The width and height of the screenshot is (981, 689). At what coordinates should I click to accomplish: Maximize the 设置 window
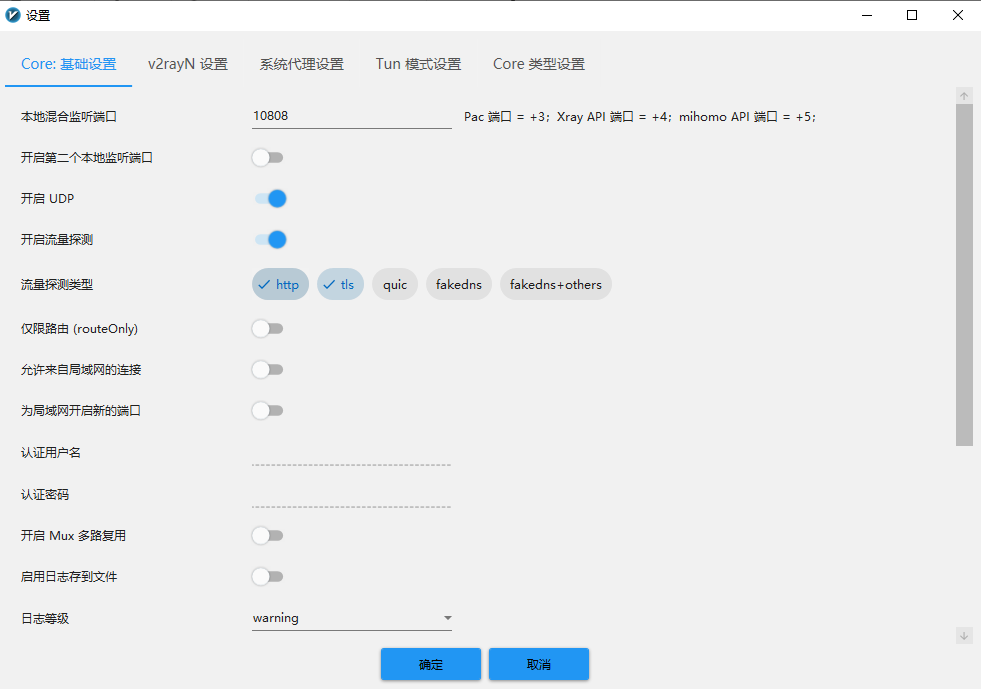pyautogui.click(x=912, y=15)
